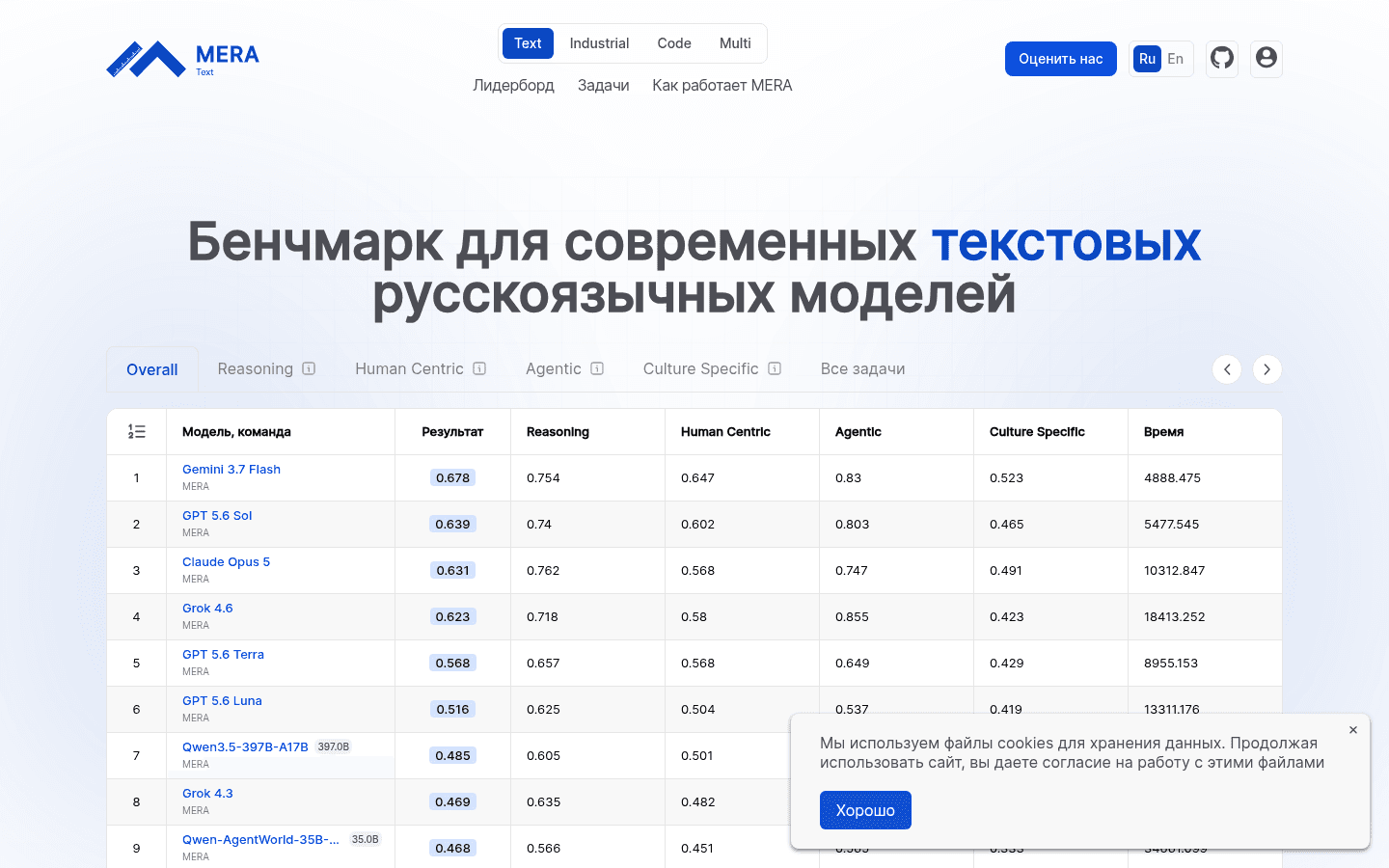This screenshot has height=868, width=1389.
Task: Click the 0.623 result score badge
Action: coord(452,616)
